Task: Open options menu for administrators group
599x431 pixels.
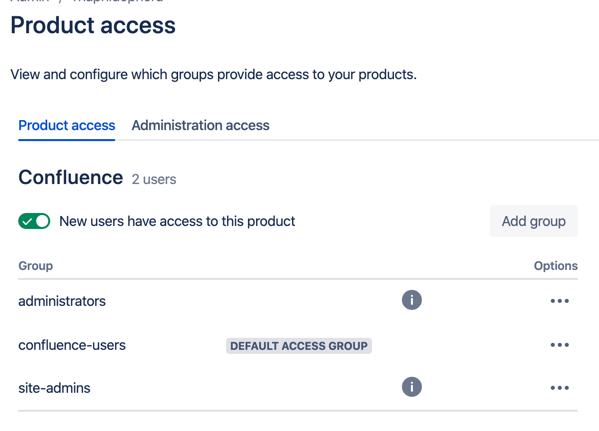Action: point(560,301)
